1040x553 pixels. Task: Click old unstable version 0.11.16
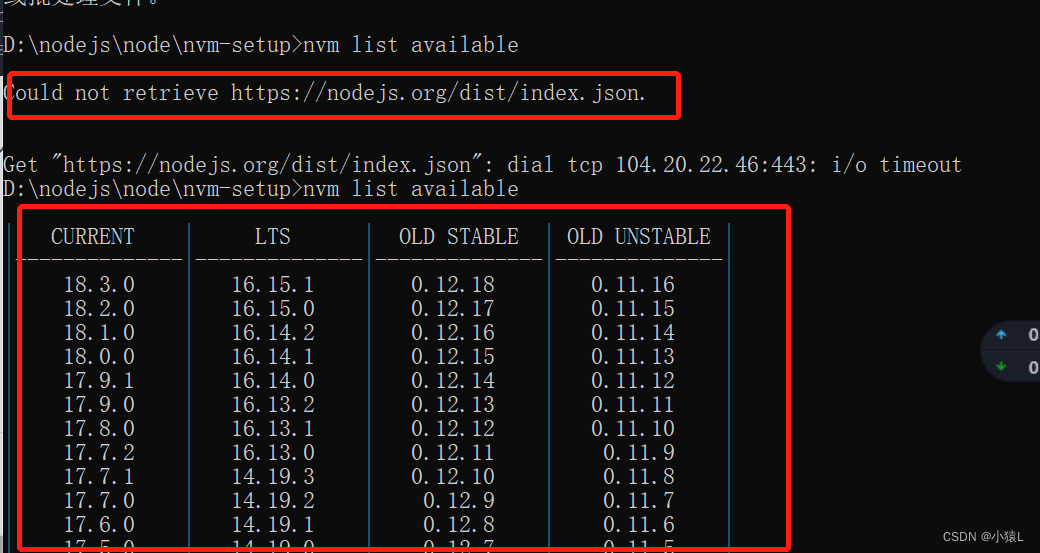coord(633,284)
